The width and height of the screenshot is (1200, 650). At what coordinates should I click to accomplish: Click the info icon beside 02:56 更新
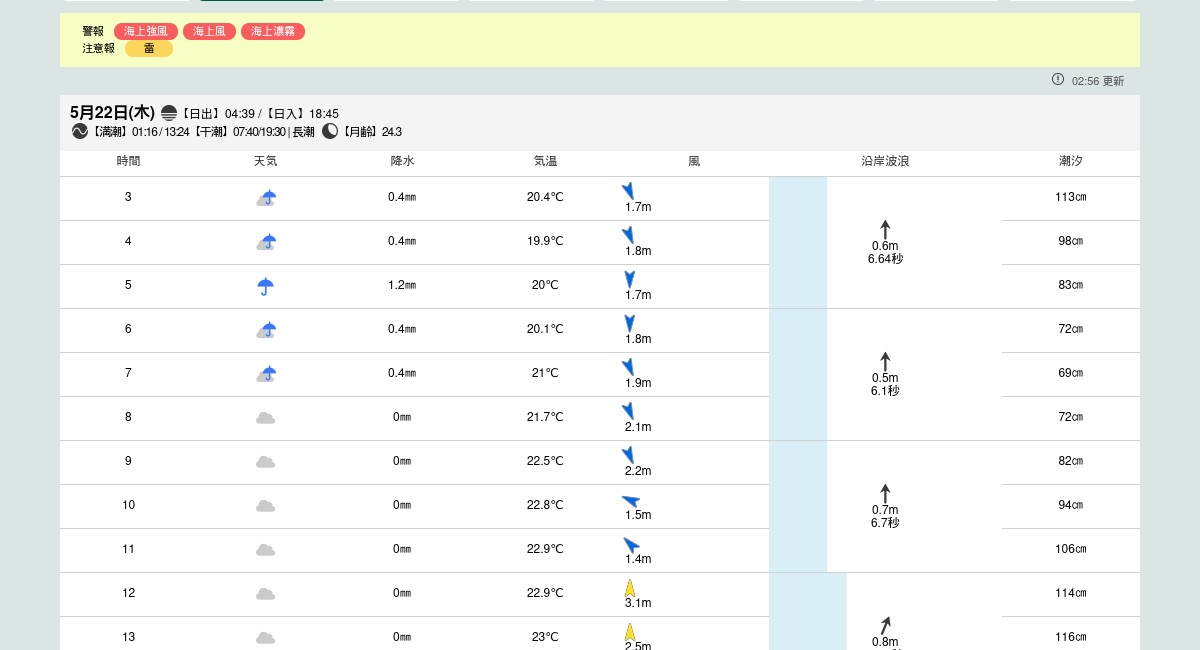click(1058, 79)
